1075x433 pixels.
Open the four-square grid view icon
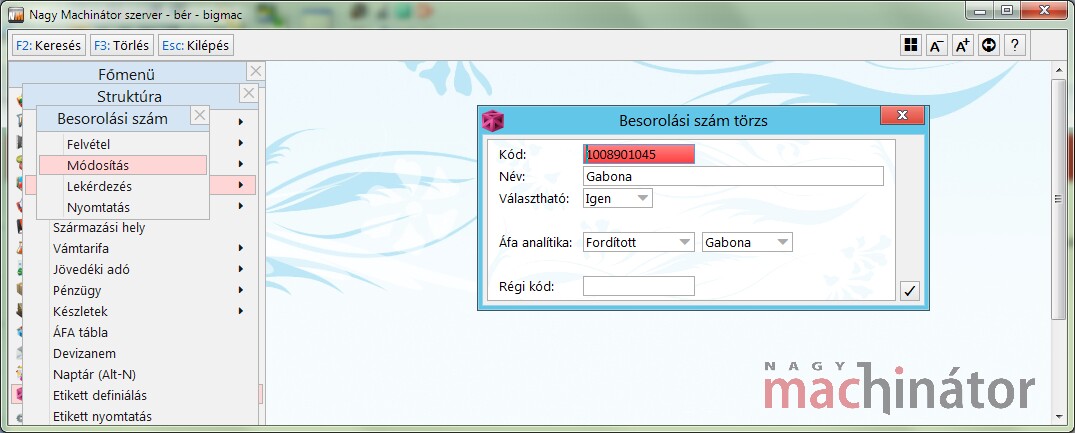coord(910,45)
